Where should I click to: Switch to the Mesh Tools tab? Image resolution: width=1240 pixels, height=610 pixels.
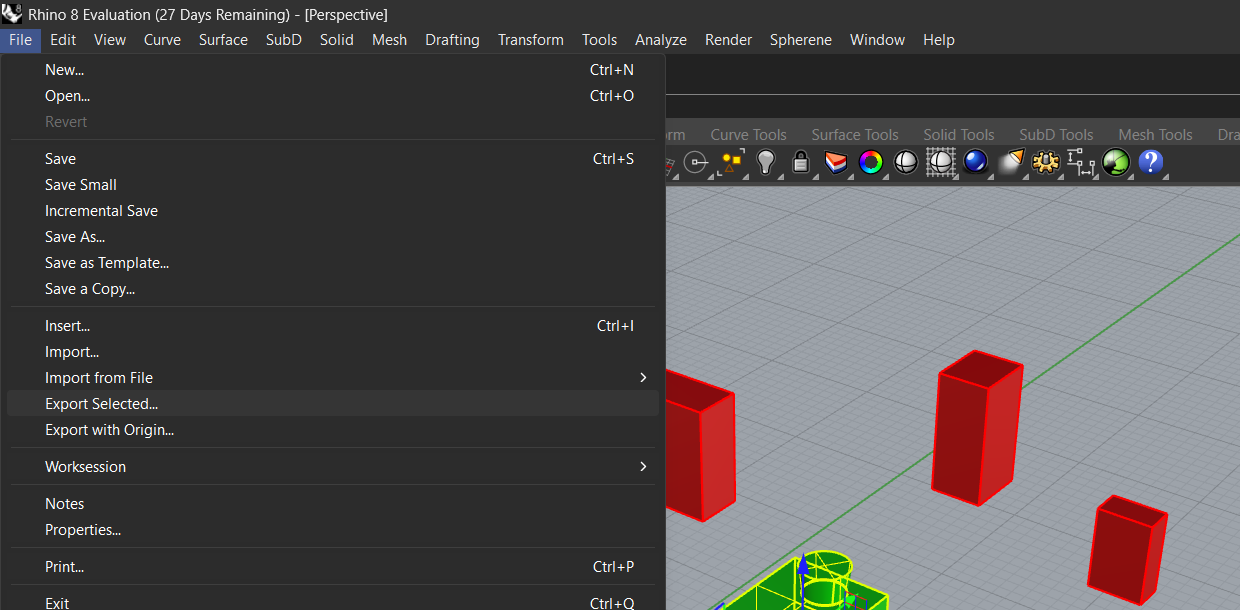[1155, 135]
